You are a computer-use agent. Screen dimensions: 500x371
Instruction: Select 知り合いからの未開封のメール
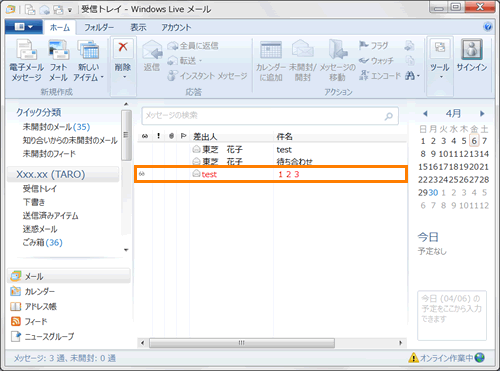(70, 140)
